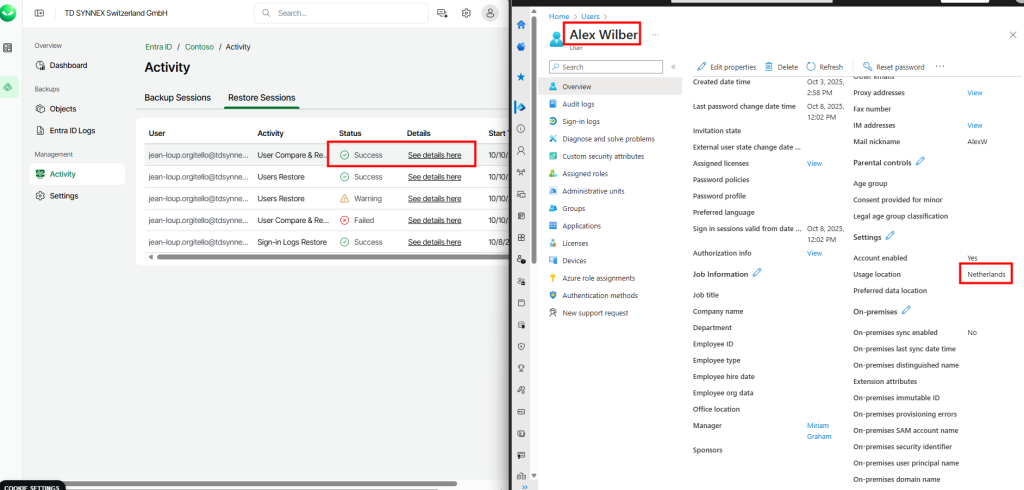Open the Miriam Graham manager link
The width and height of the screenshot is (1024, 490).
[818, 431]
